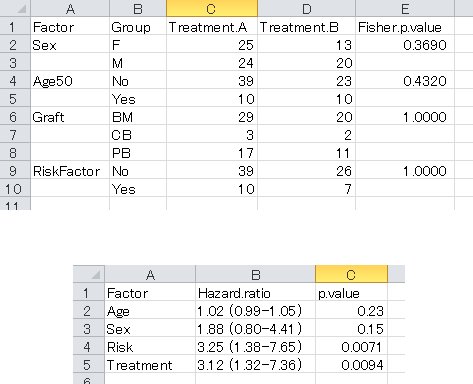
Task: Select the RiskFactor cell
Action: pyautogui.click(x=70, y=171)
